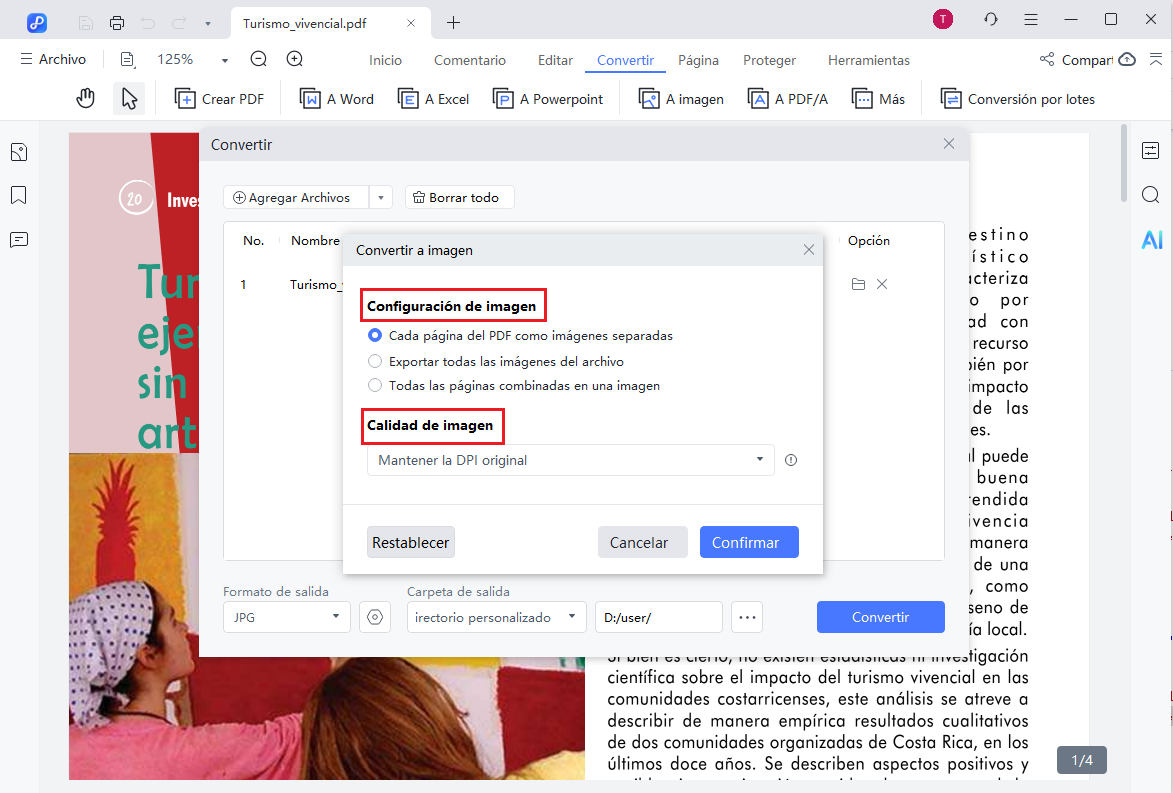Select 'Cada página del PDF como imágenes separadas'
1173x793 pixels.
(375, 337)
